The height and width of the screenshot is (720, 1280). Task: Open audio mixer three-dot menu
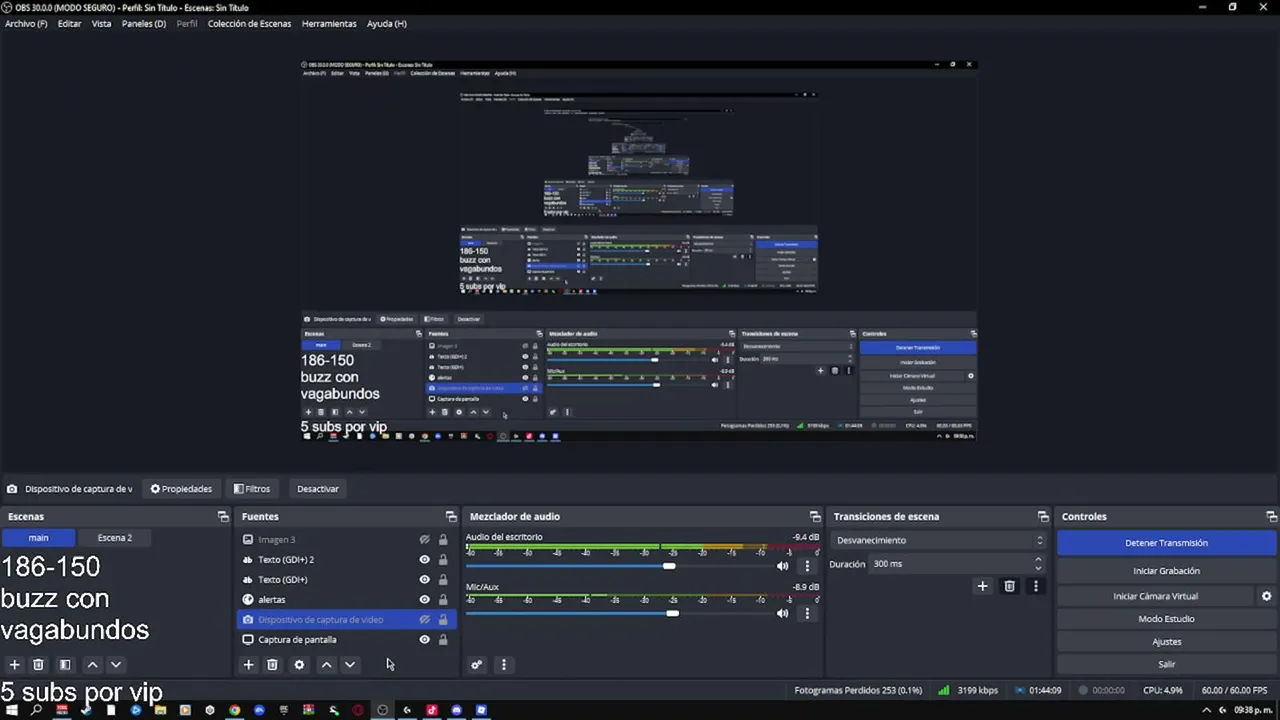pos(503,664)
